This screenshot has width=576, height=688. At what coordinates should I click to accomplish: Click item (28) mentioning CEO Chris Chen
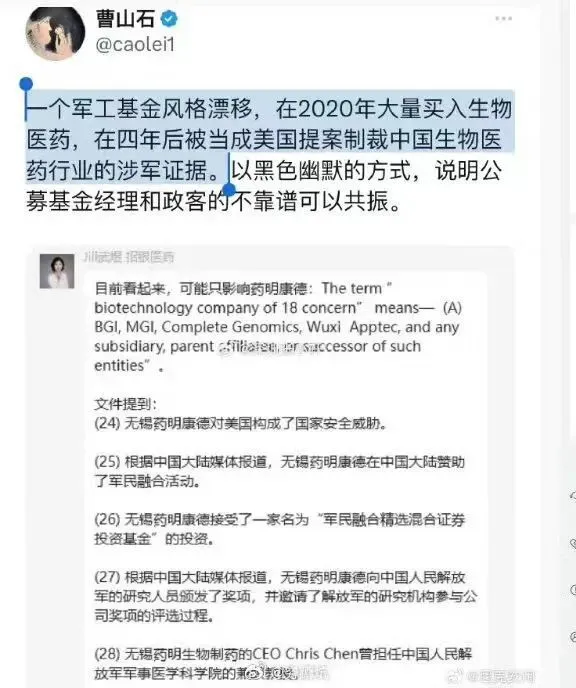(283, 663)
